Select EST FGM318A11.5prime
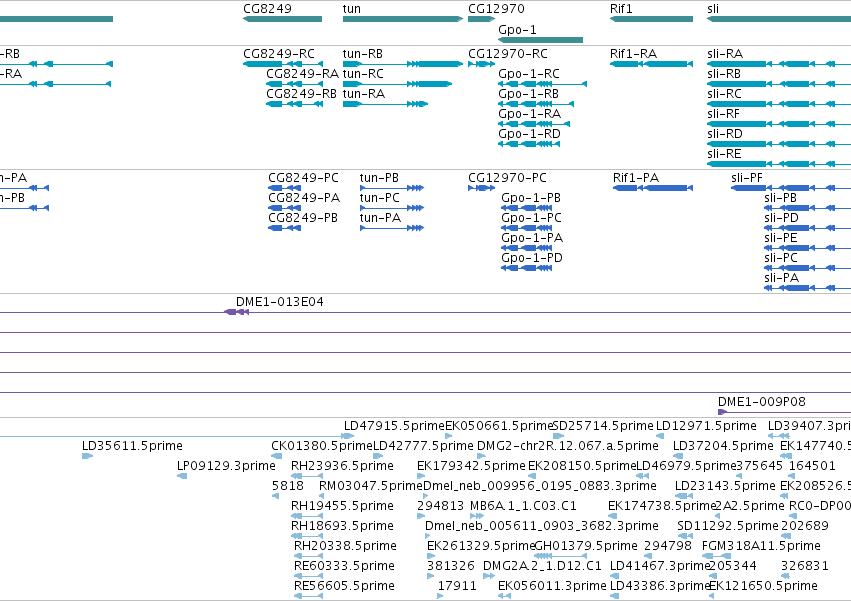This screenshot has height=601, width=851. point(717,556)
